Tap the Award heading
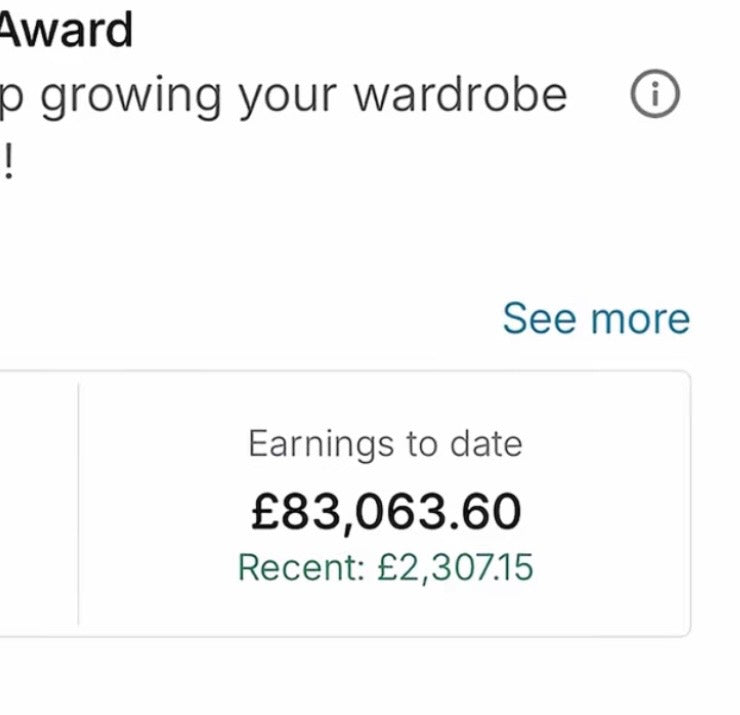Viewport: 740px width, 715px height. tap(66, 30)
